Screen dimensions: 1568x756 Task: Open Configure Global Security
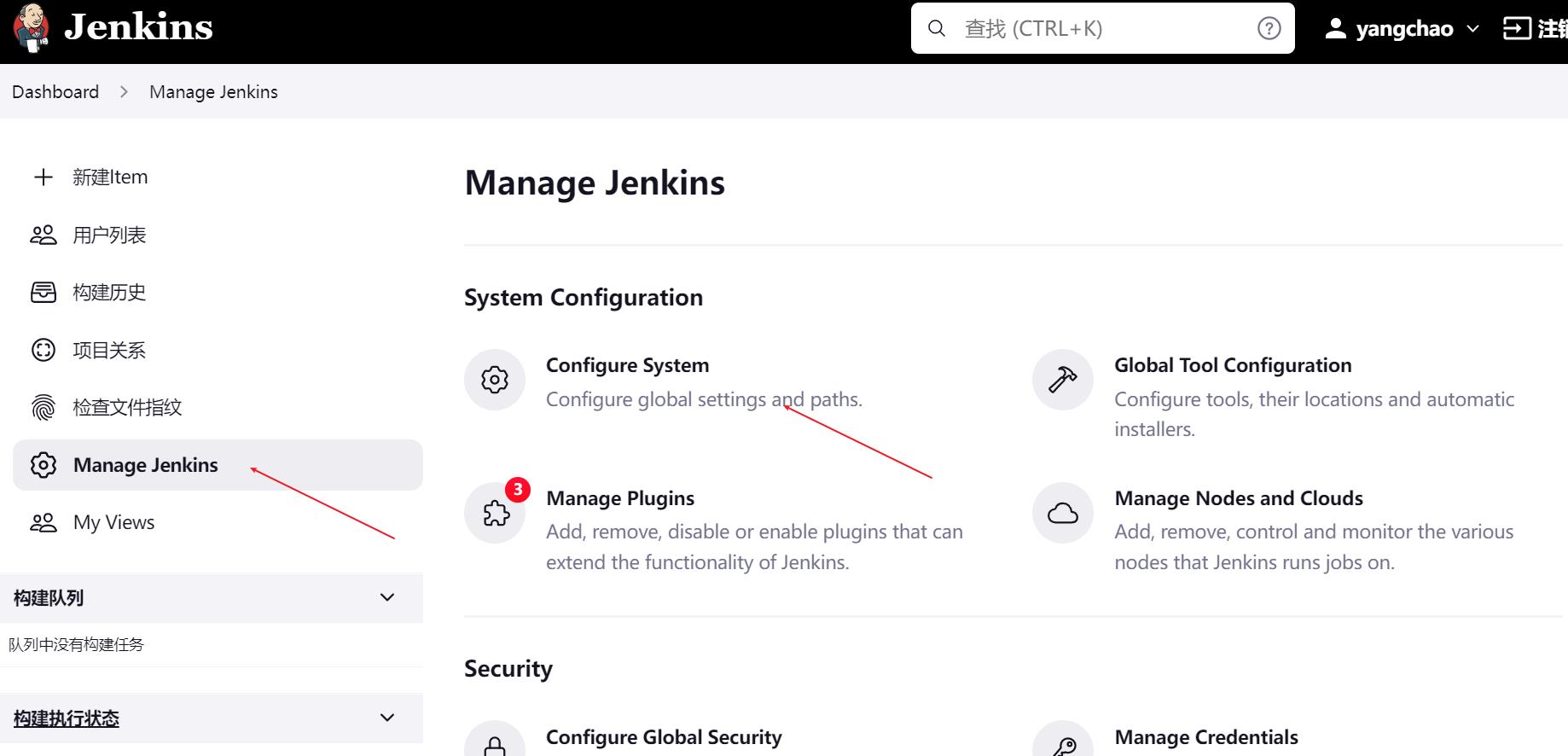(x=664, y=737)
